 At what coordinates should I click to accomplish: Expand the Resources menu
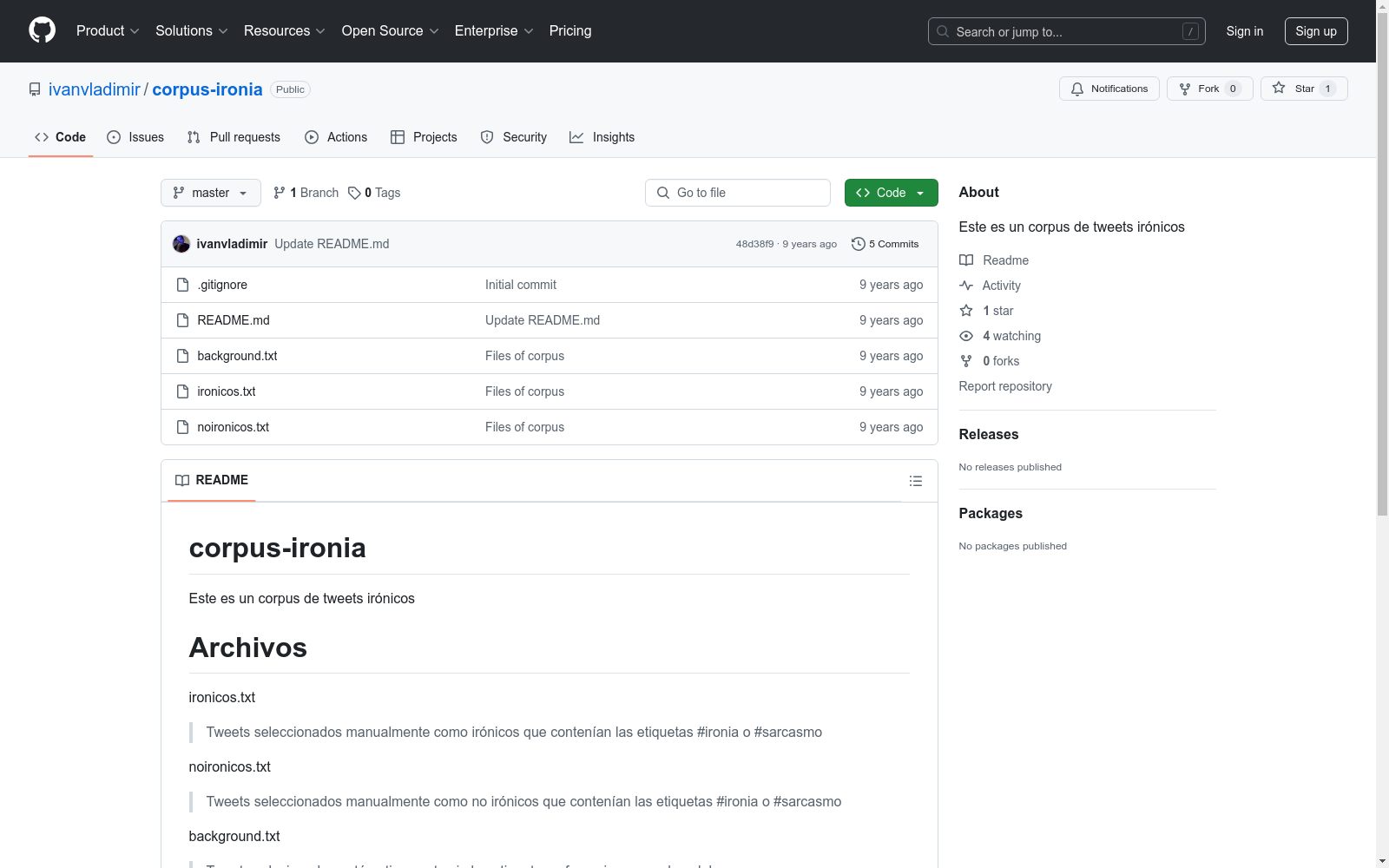tap(285, 30)
